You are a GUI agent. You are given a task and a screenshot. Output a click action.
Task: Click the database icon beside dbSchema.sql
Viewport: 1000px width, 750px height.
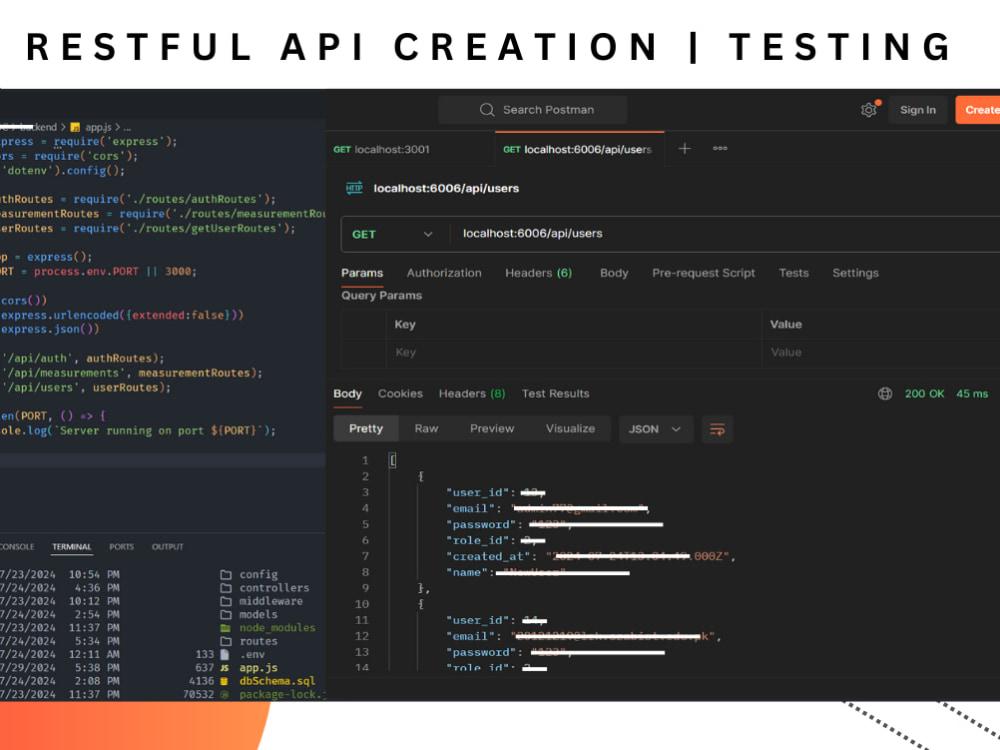224,681
